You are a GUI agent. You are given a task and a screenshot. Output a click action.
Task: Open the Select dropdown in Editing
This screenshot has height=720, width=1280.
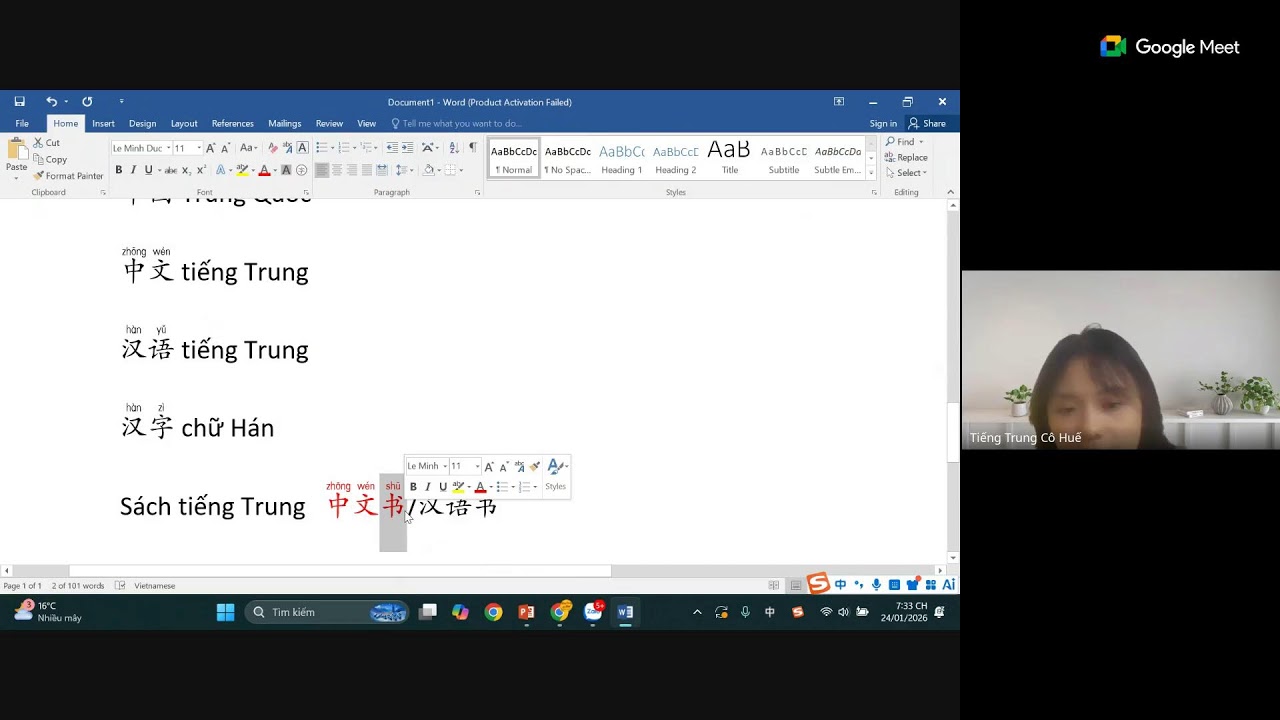pyautogui.click(x=907, y=173)
